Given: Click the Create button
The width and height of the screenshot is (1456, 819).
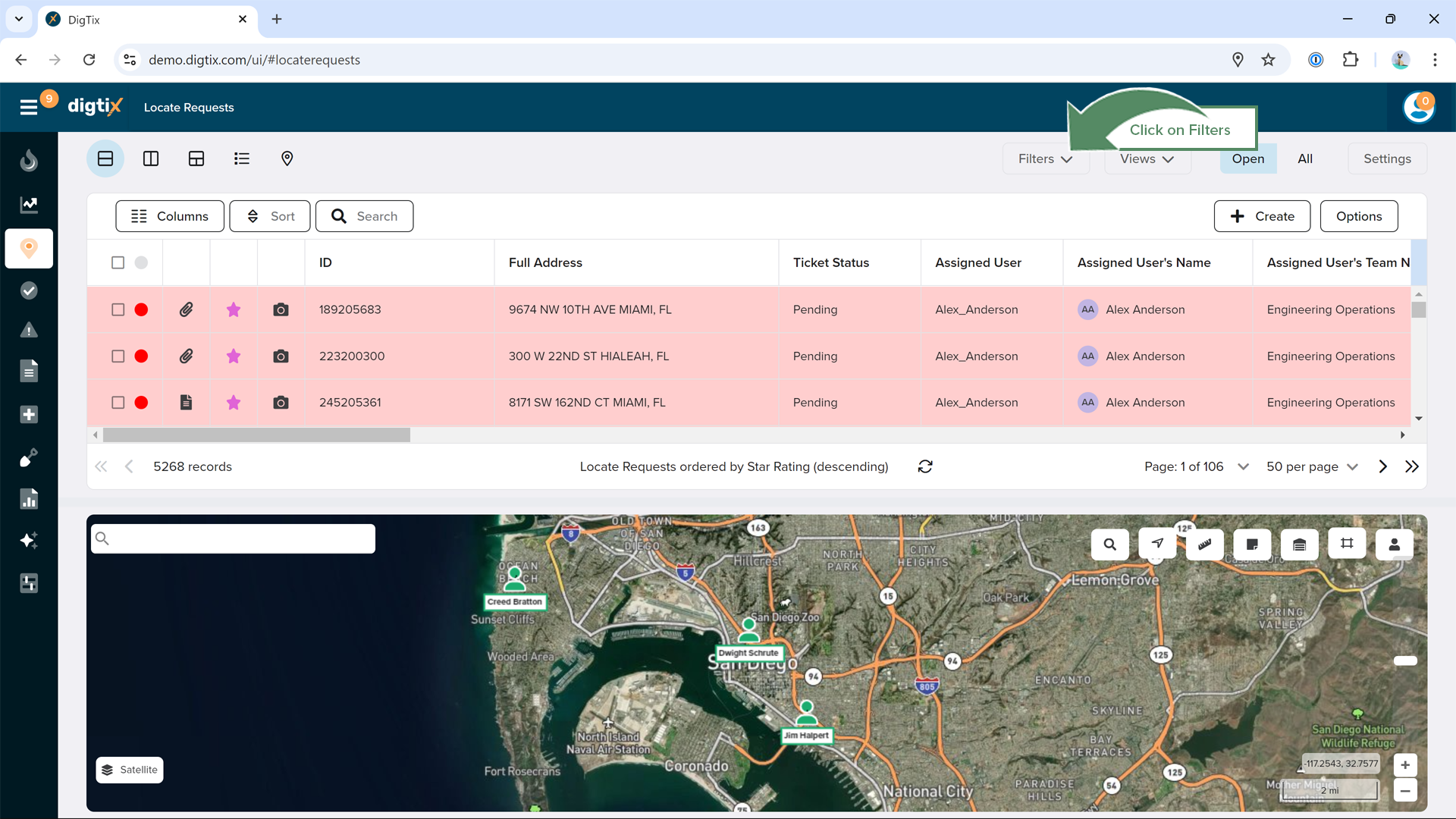Looking at the screenshot, I should 1262,216.
